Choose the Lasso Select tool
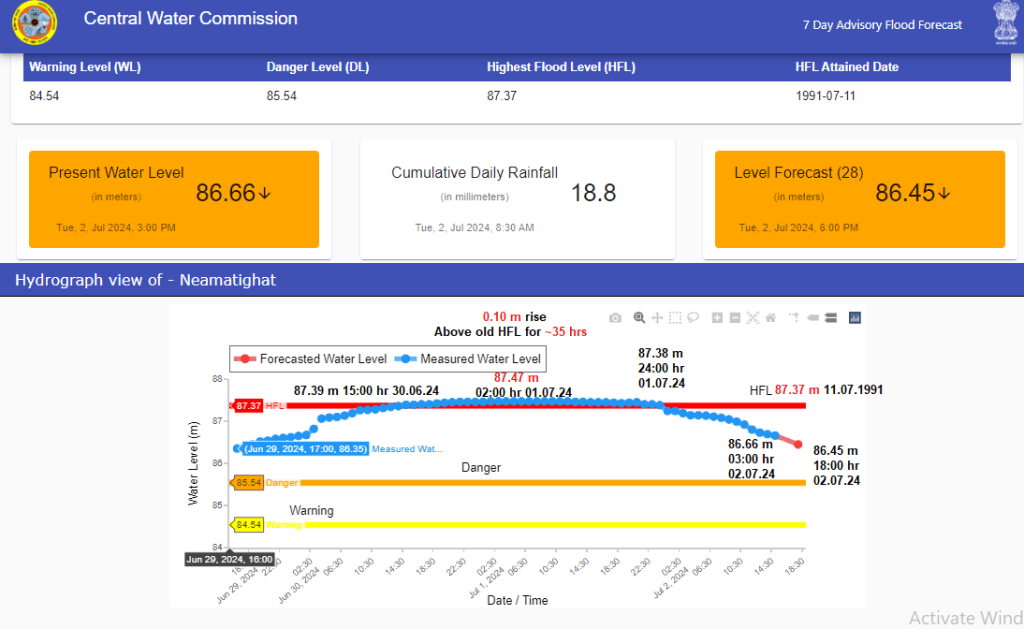This screenshot has height=629, width=1024. (x=692, y=318)
